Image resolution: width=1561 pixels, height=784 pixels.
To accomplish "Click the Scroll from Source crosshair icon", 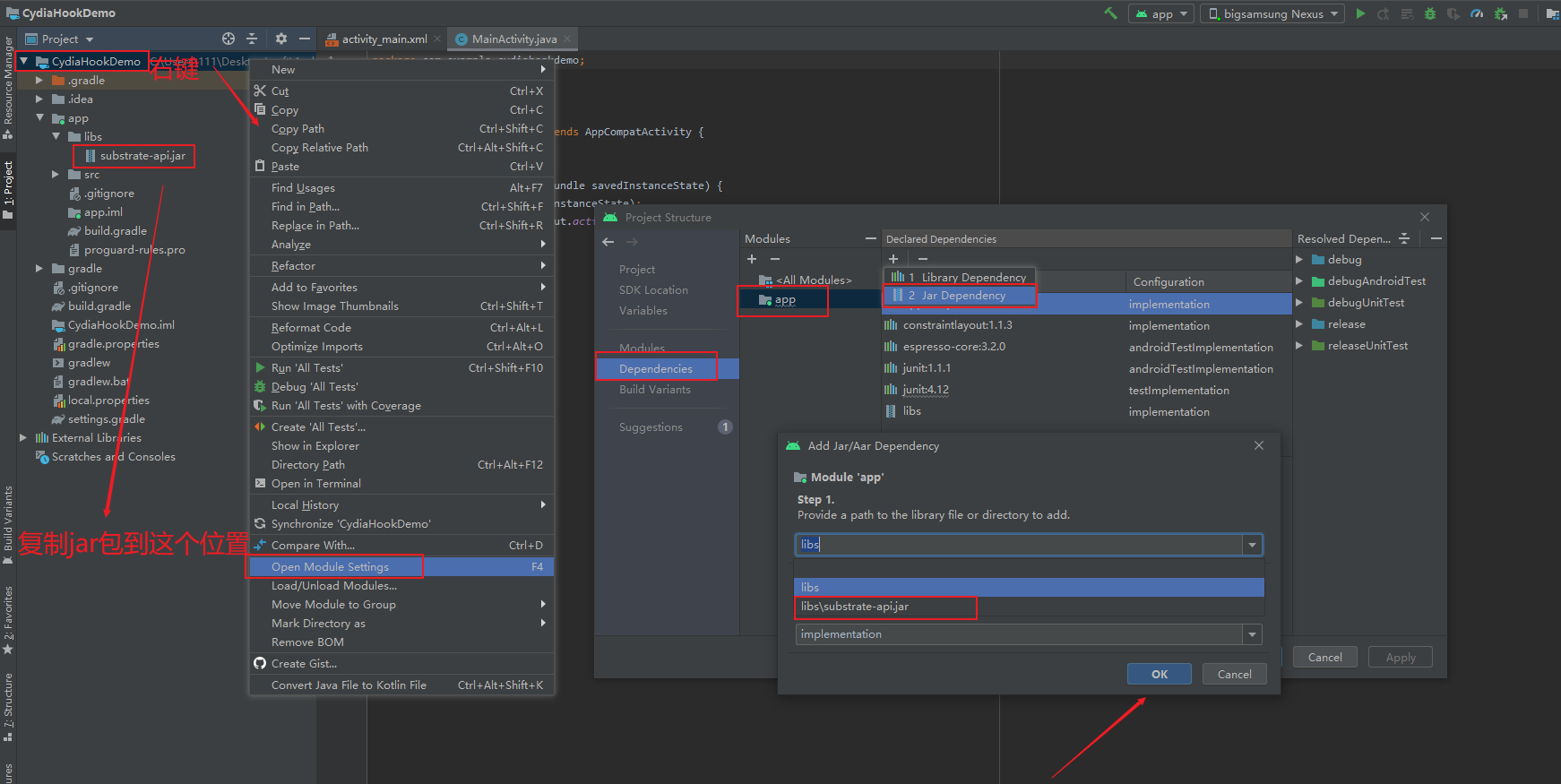I will point(229,39).
